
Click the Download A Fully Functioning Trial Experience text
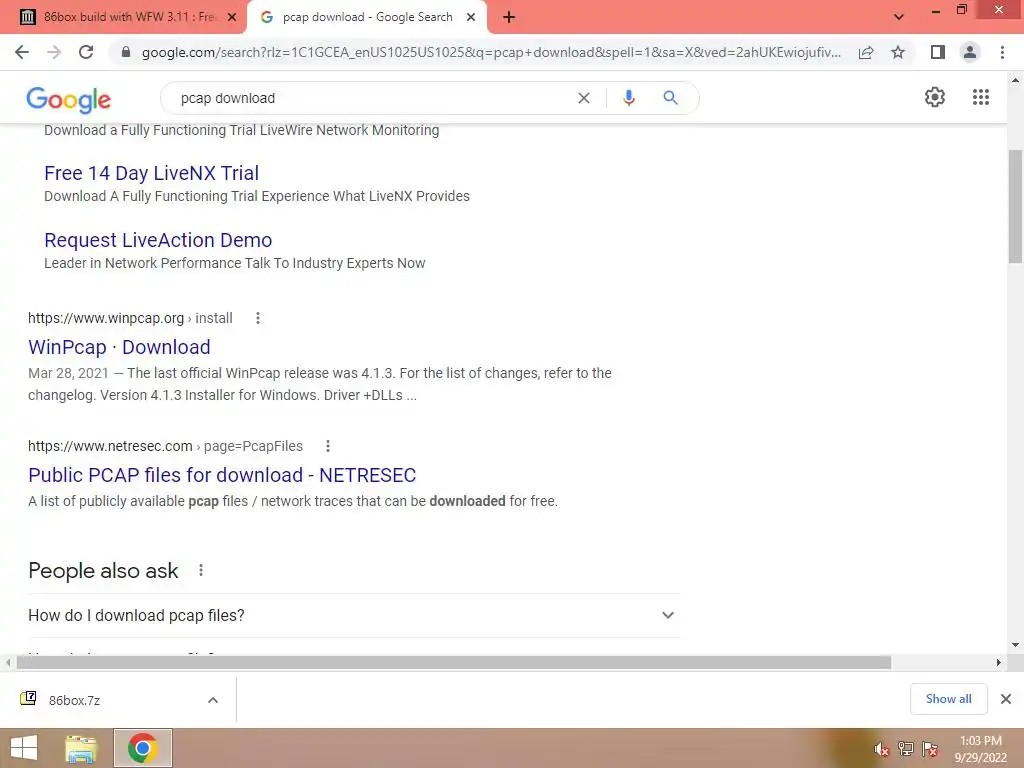(x=257, y=197)
